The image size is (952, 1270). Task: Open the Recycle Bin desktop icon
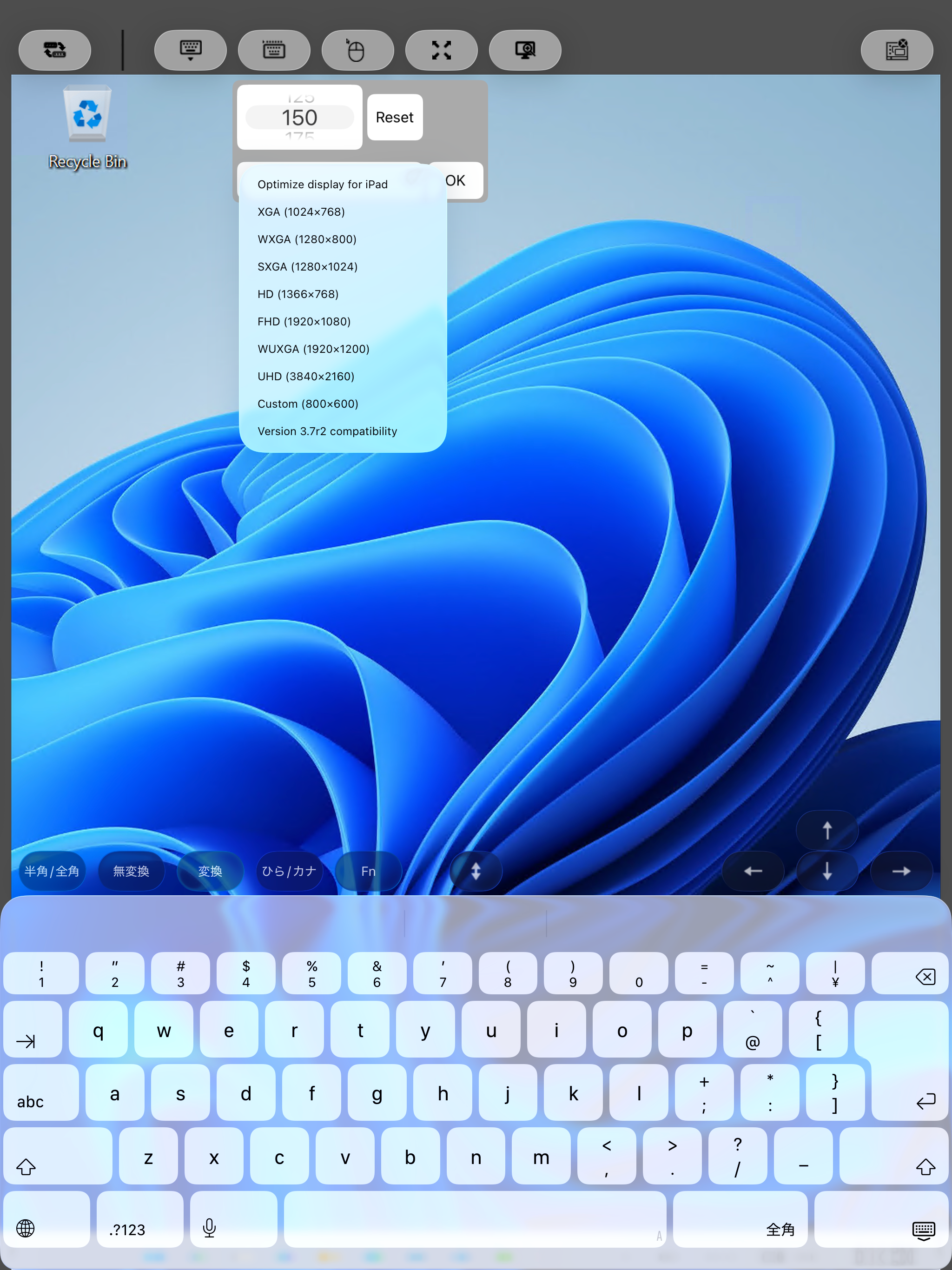click(x=87, y=127)
